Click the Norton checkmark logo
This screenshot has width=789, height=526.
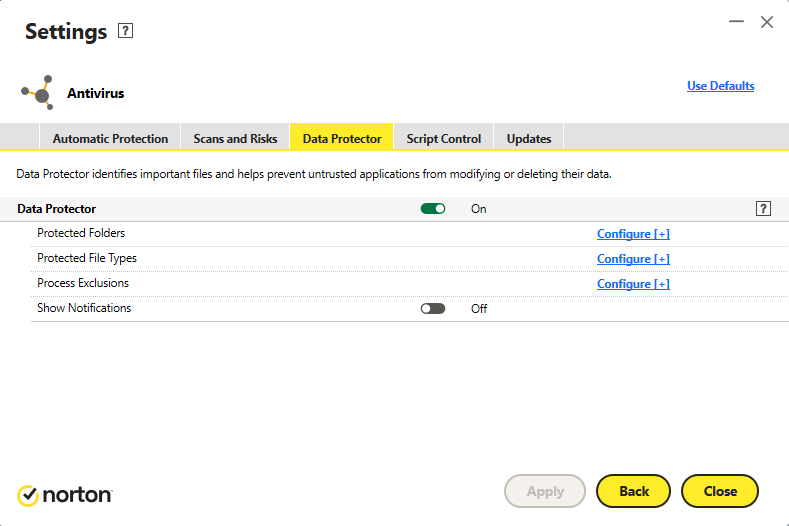pos(28,495)
